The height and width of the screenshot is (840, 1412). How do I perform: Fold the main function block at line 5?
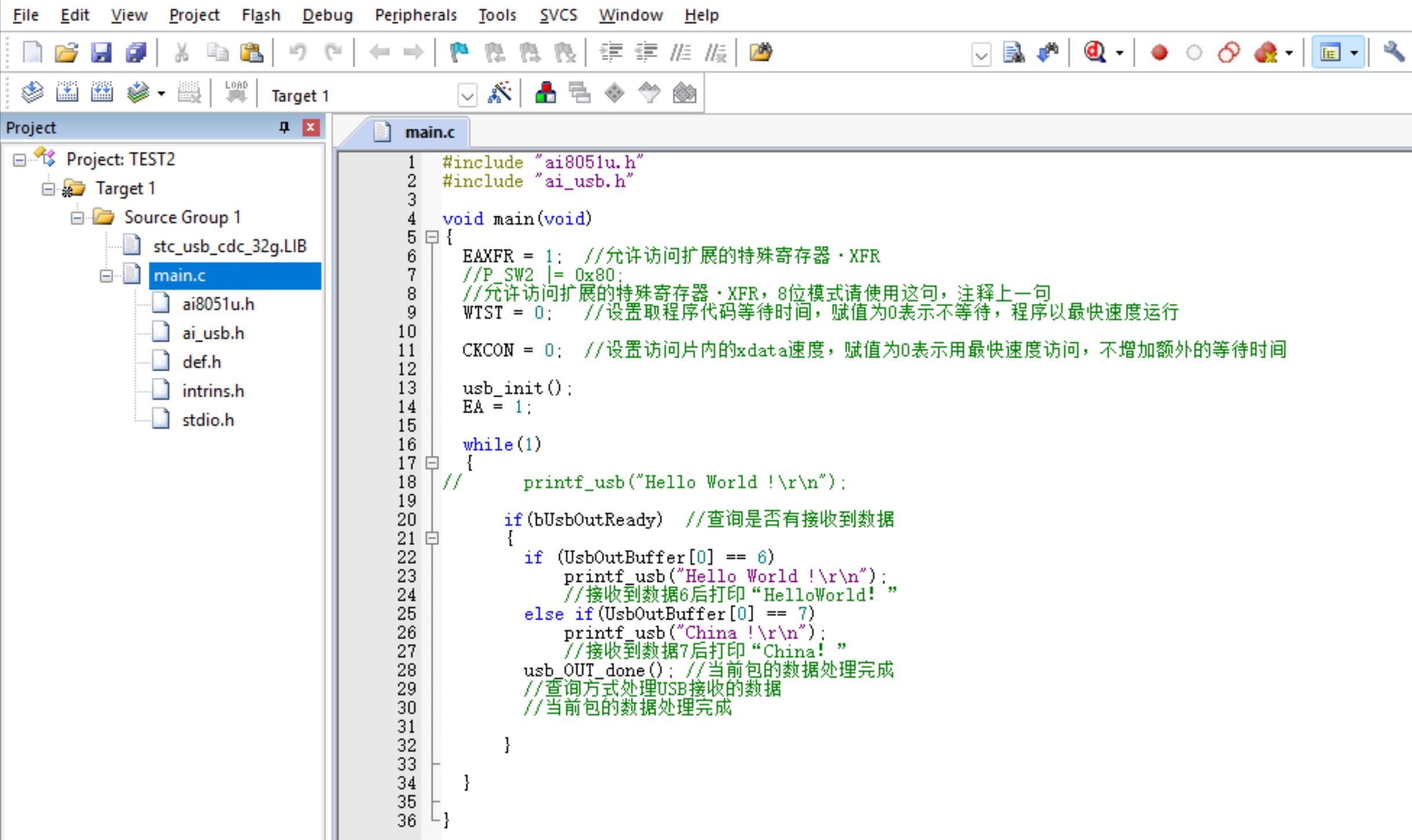coord(432,237)
